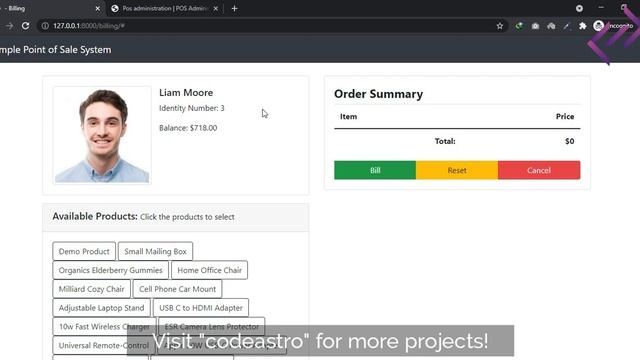Click the green Bill button
This screenshot has height=360, width=640.
[375, 170]
